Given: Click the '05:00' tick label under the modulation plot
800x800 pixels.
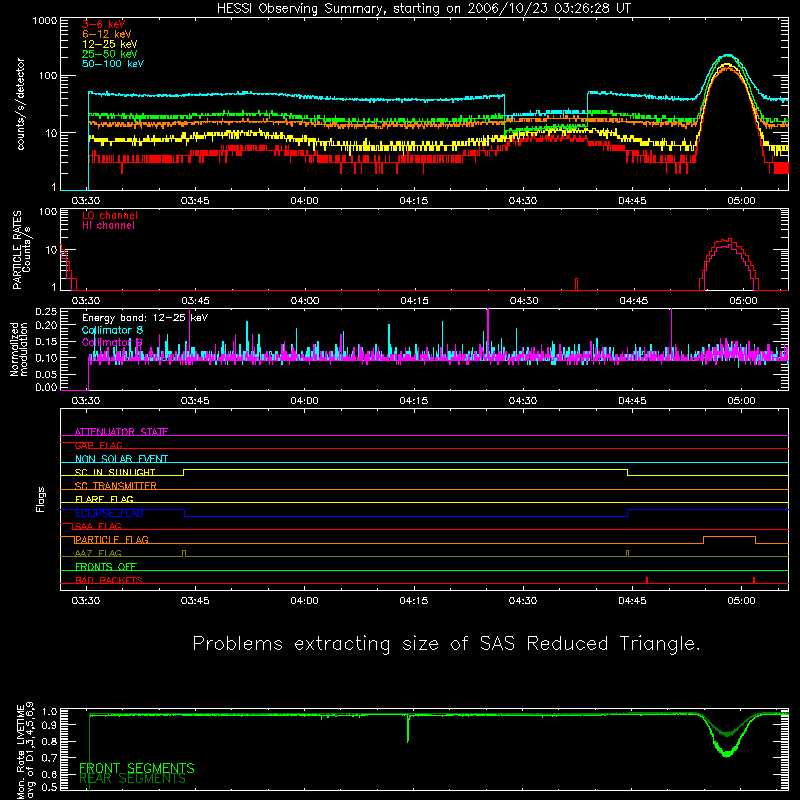Looking at the screenshot, I should pyautogui.click(x=741, y=401).
